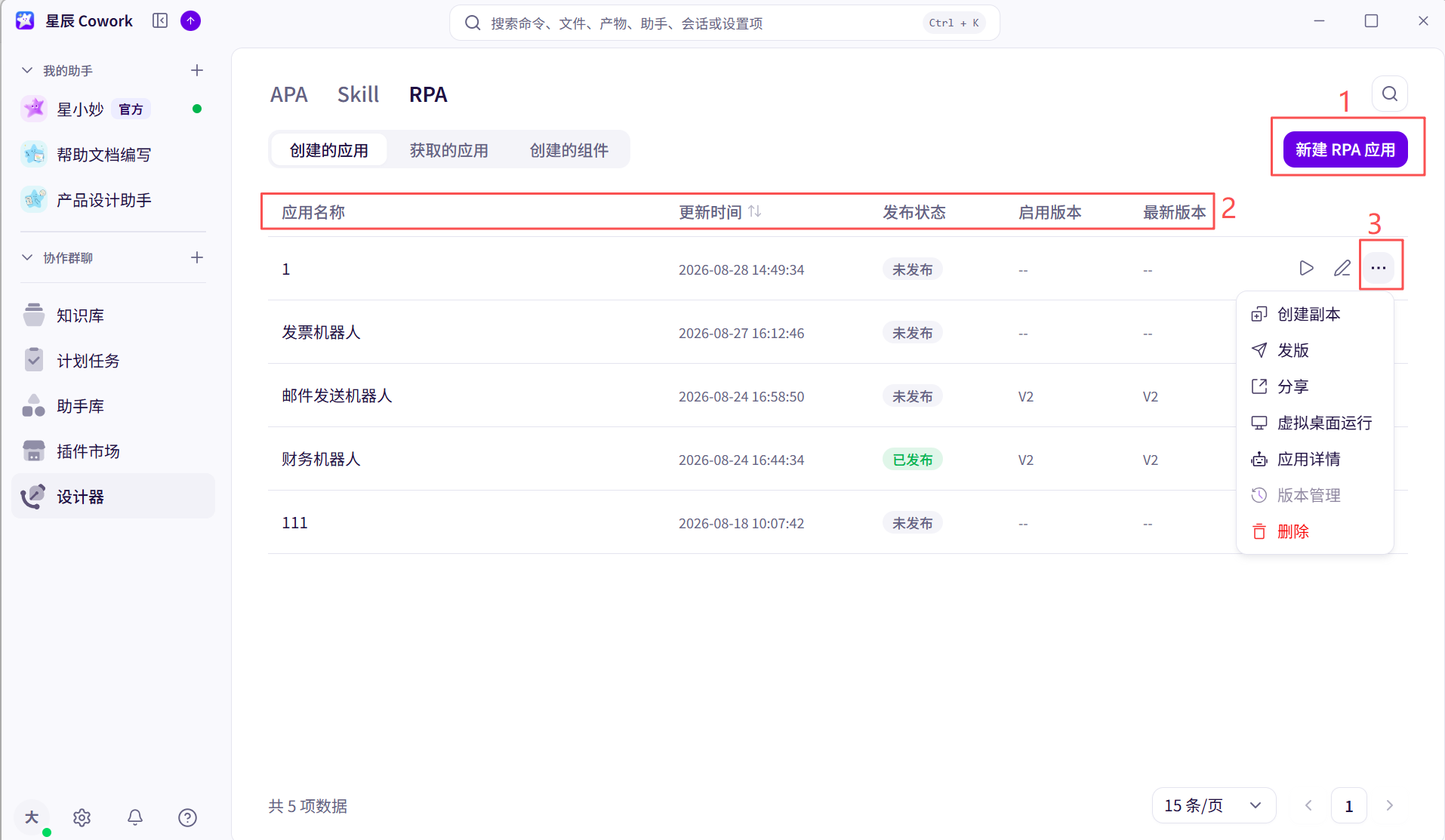Choose 分享 from the context menu
1445x840 pixels.
pos(1314,386)
